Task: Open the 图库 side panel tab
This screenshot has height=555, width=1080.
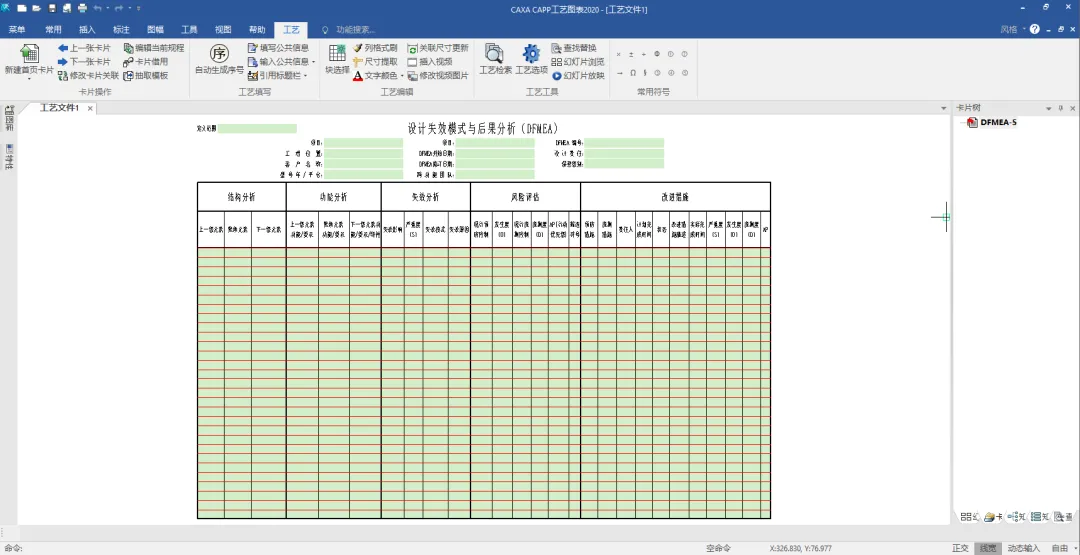Action: (x=9, y=119)
